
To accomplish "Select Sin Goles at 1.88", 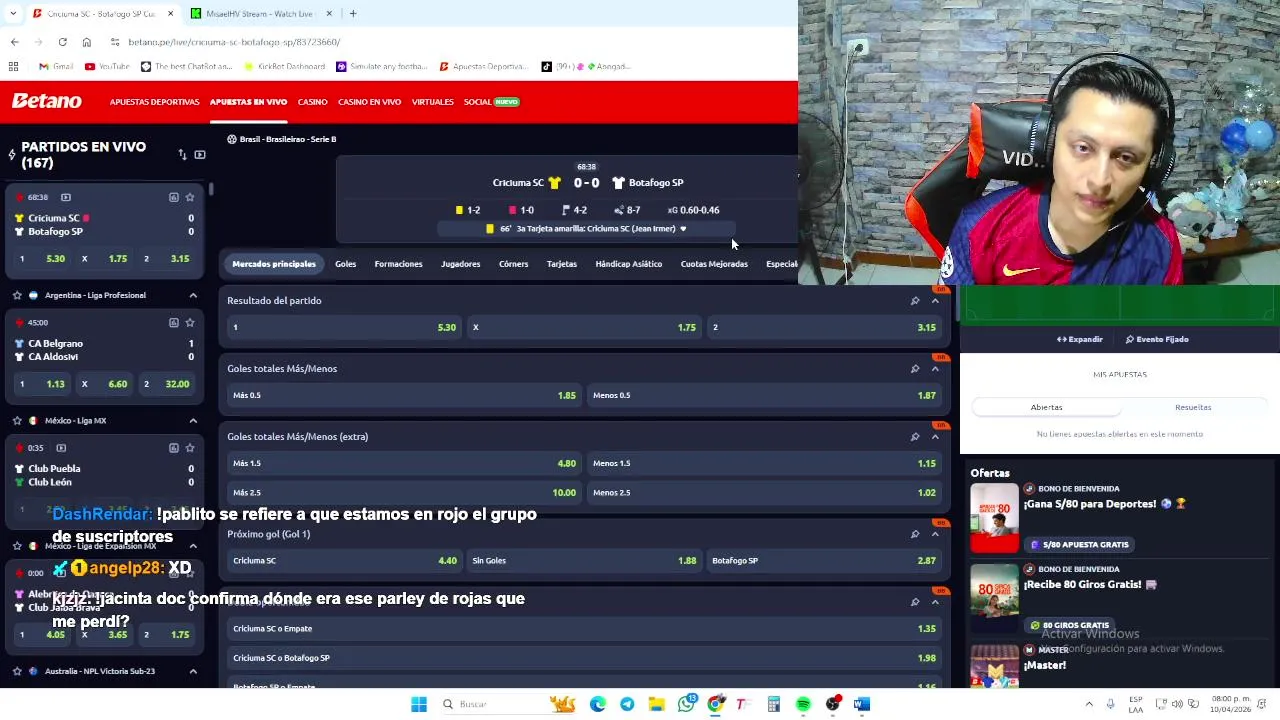I will point(584,561).
